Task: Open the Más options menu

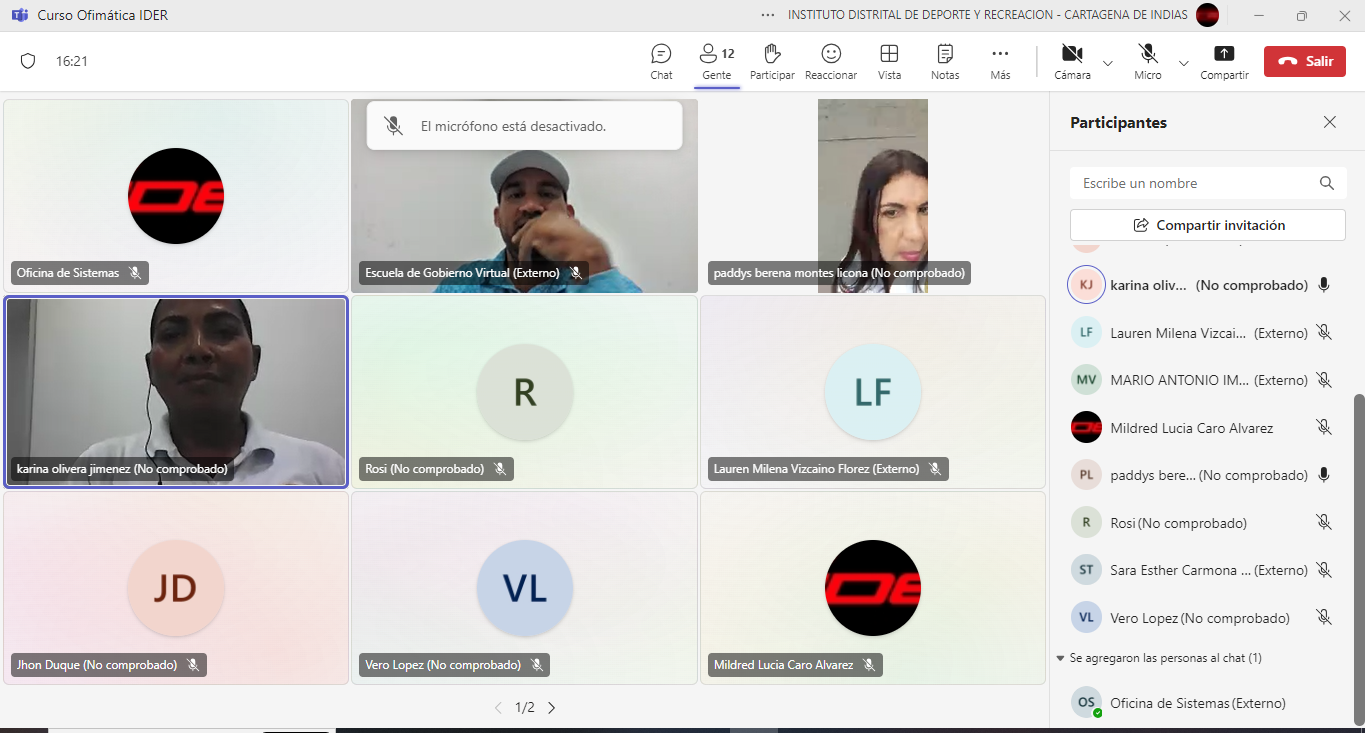Action: 1000,61
